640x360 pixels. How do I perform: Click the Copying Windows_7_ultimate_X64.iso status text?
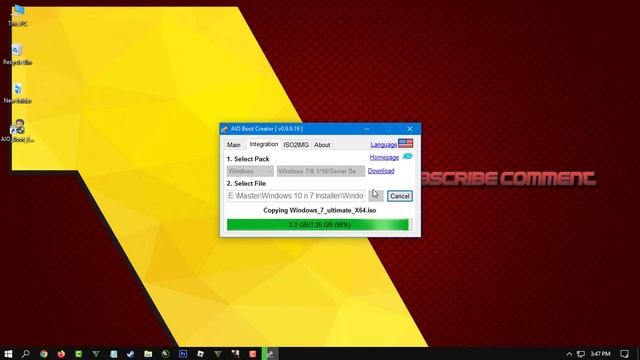point(320,211)
